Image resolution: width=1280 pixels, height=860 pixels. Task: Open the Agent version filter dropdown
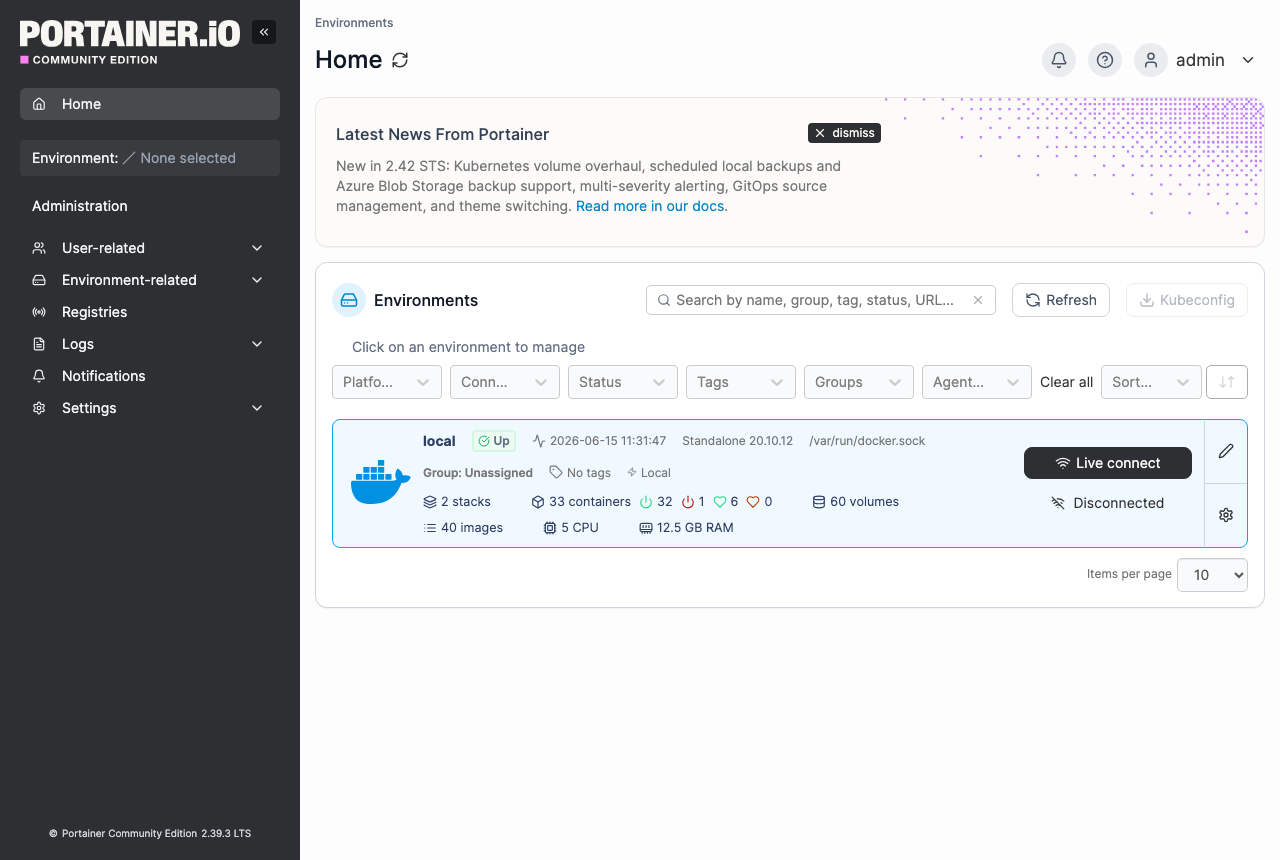click(977, 382)
